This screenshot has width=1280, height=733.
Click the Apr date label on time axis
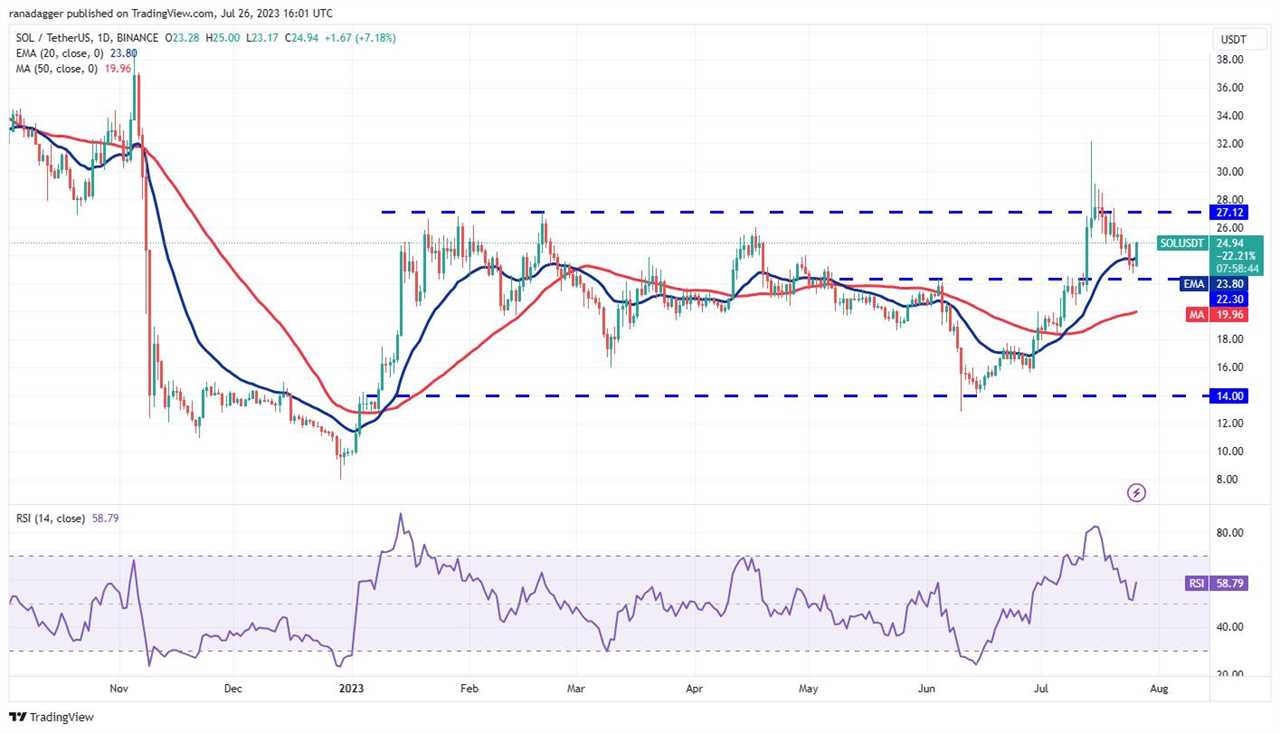tap(693, 688)
